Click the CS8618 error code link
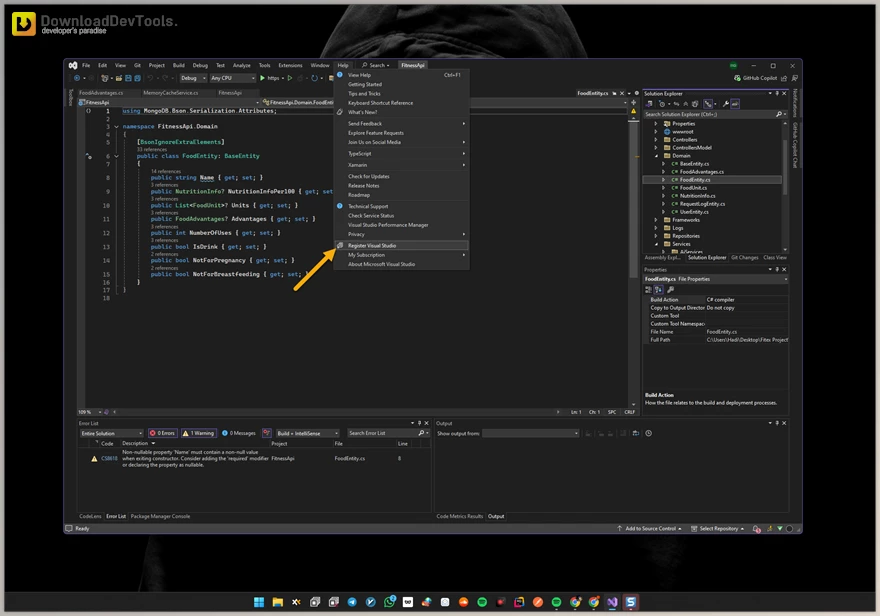This screenshot has height=616, width=880. (x=108, y=457)
